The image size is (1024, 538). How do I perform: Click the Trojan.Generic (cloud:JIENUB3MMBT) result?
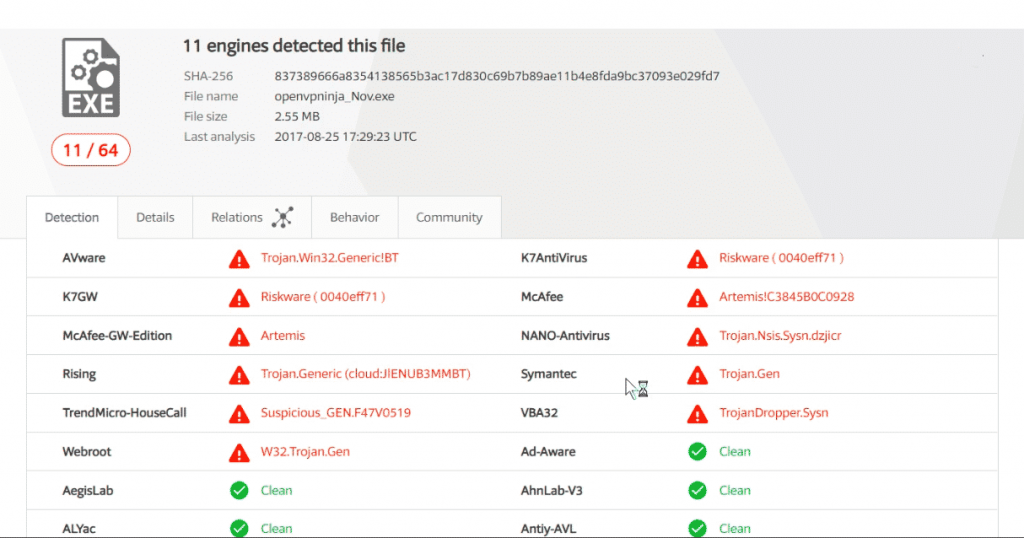tap(366, 373)
